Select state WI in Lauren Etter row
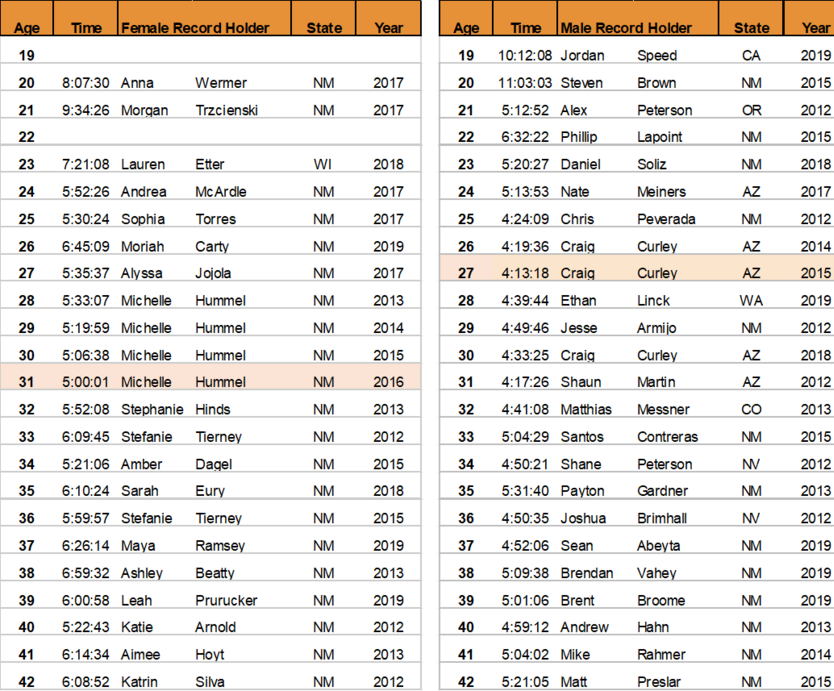The width and height of the screenshot is (834, 691). pyautogui.click(x=322, y=164)
